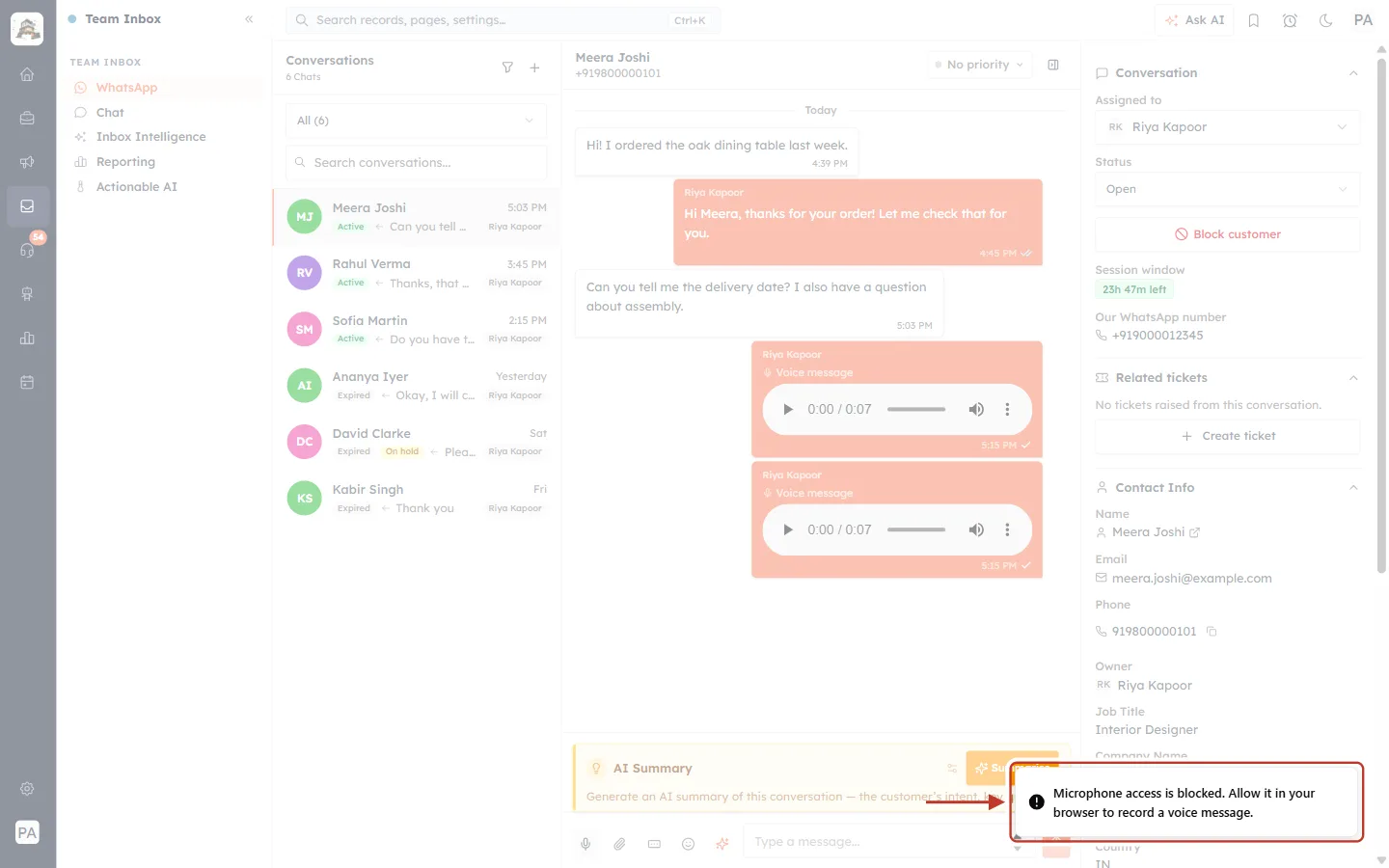The width and height of the screenshot is (1389, 868).
Task: Open Meera Joshi contact link
Action: tap(1195, 532)
